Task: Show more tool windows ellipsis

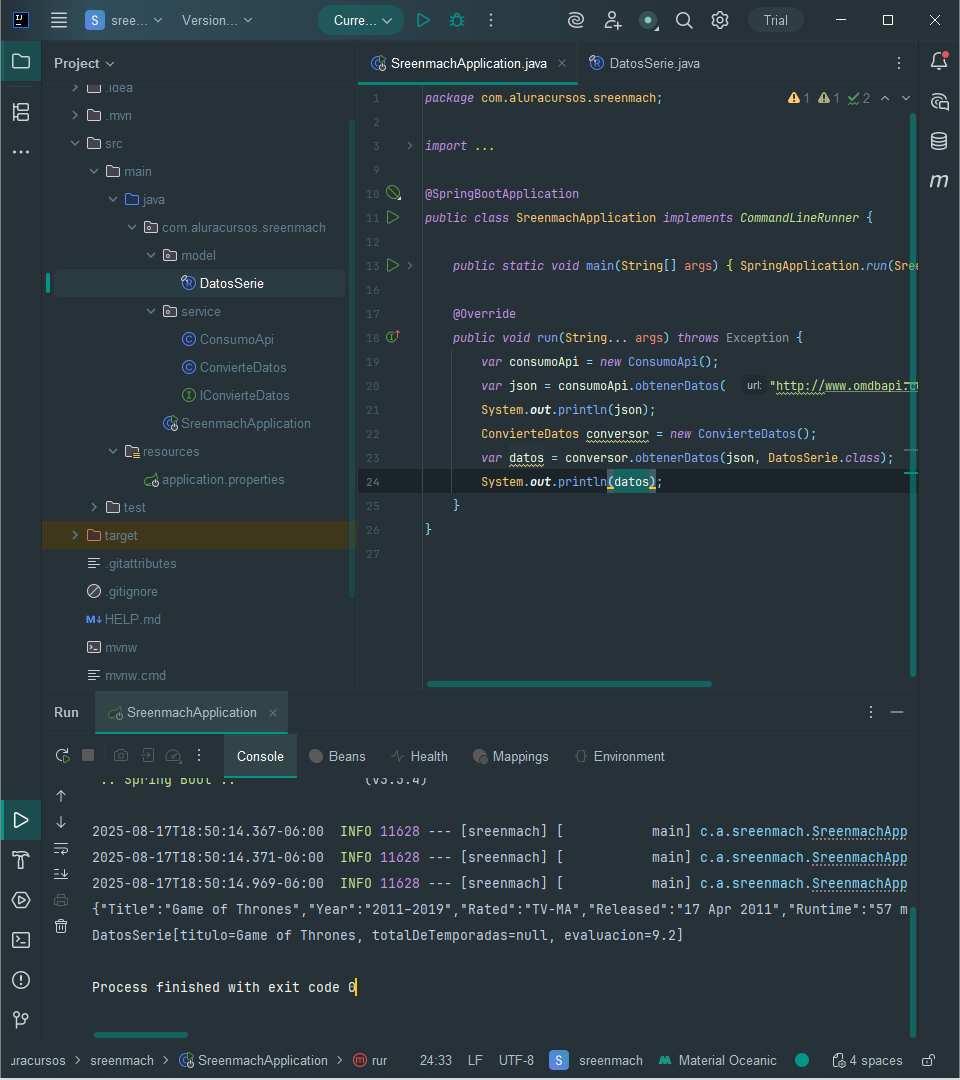Action: tap(21, 152)
